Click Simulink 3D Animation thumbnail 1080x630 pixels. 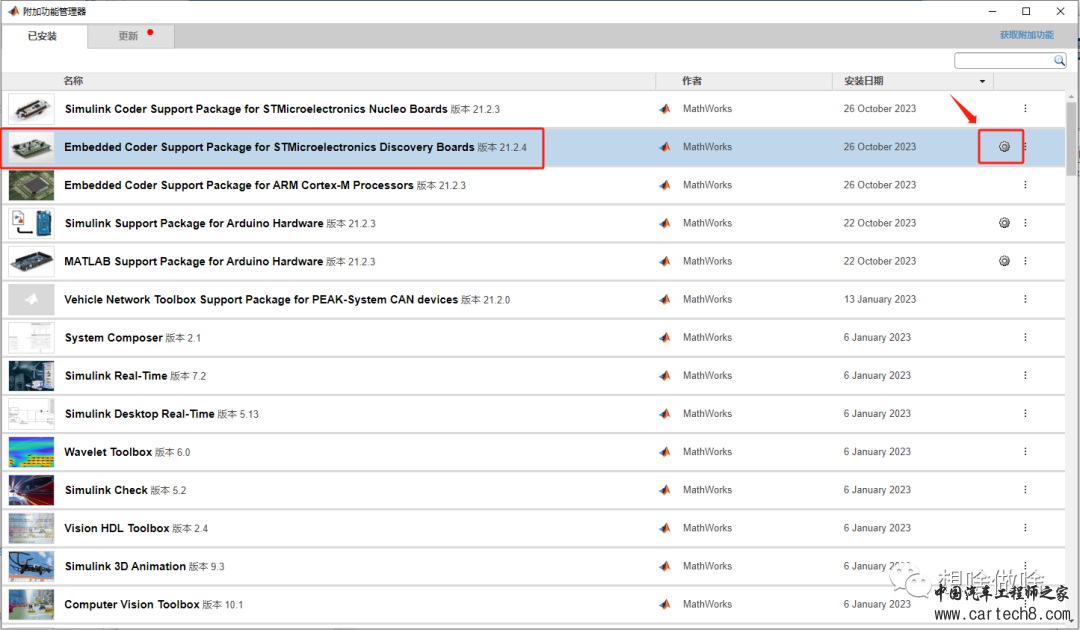(31, 566)
